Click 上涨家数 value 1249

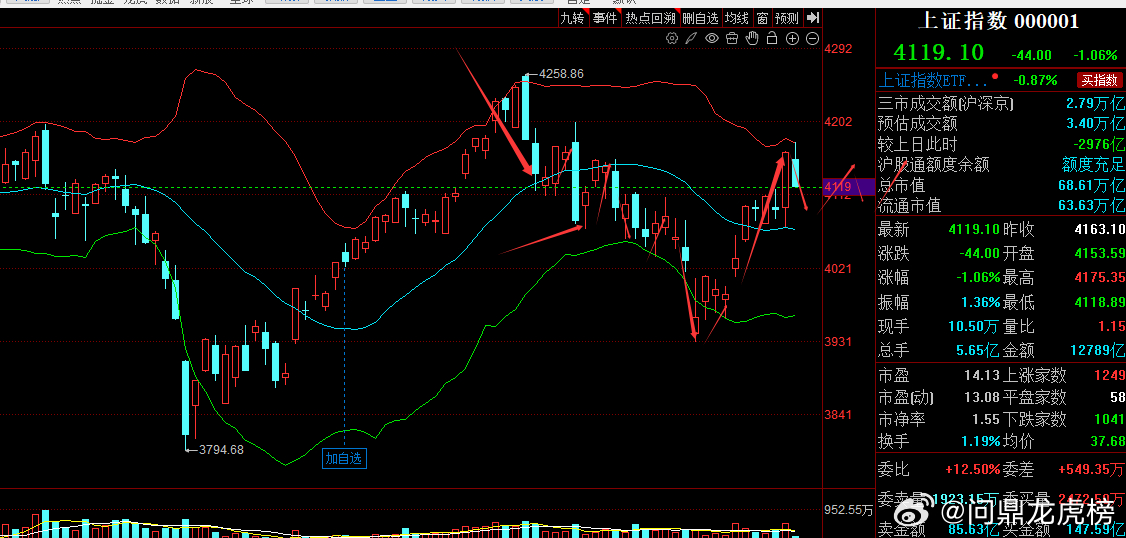click(1109, 375)
